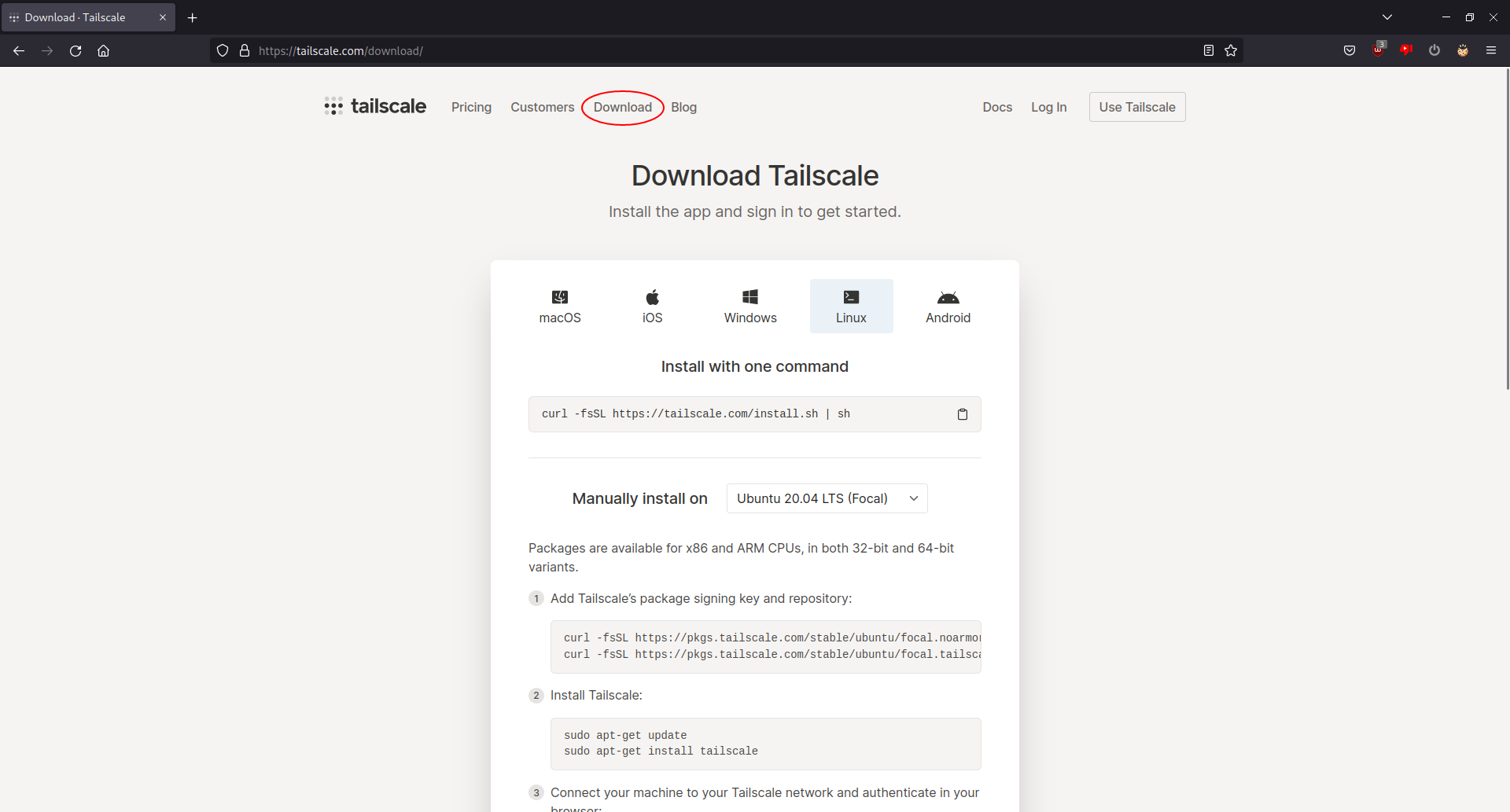Bookmark this page with the star
The height and width of the screenshot is (812, 1510).
point(1231,51)
